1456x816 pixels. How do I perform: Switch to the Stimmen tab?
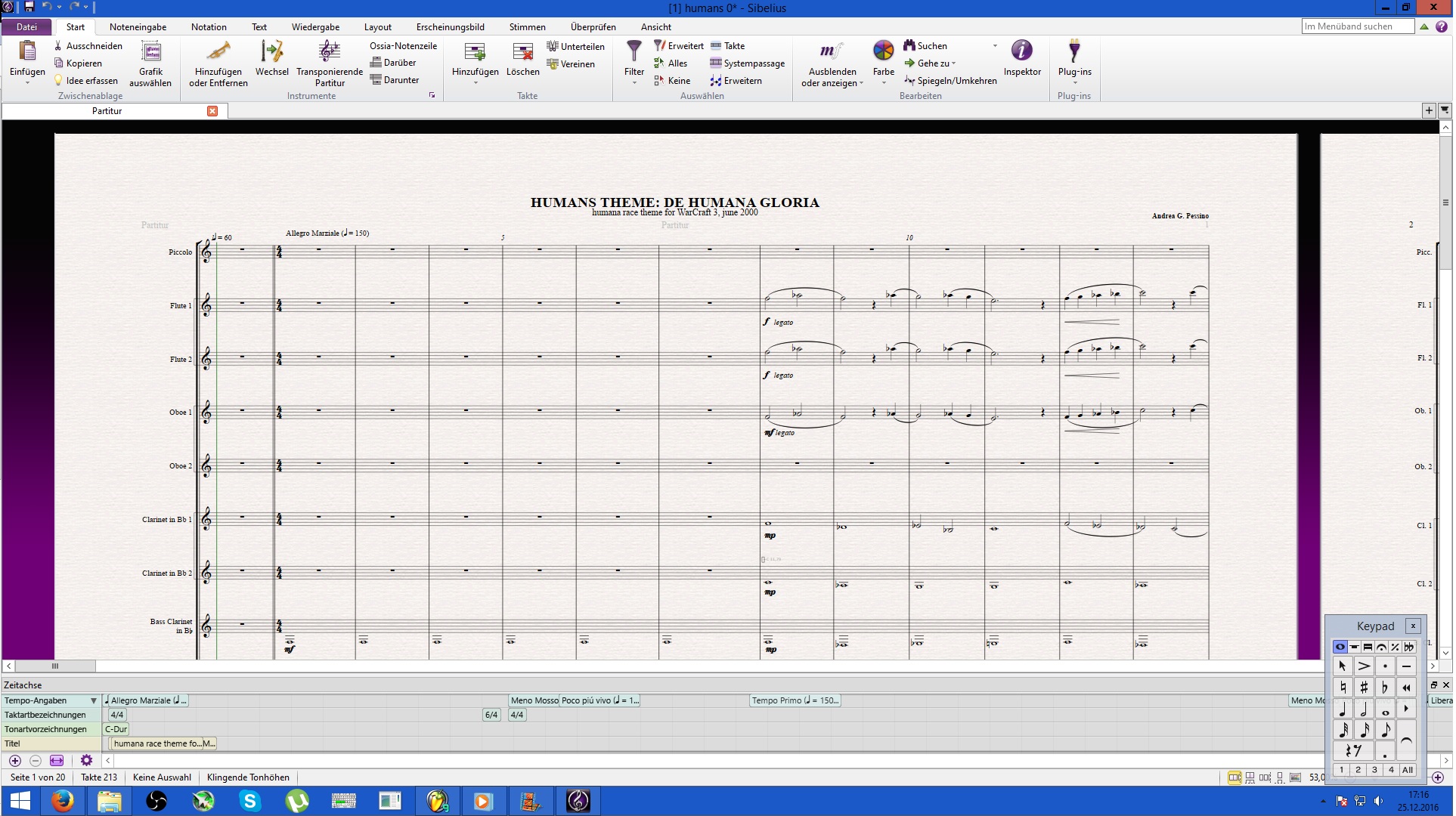[x=527, y=27]
